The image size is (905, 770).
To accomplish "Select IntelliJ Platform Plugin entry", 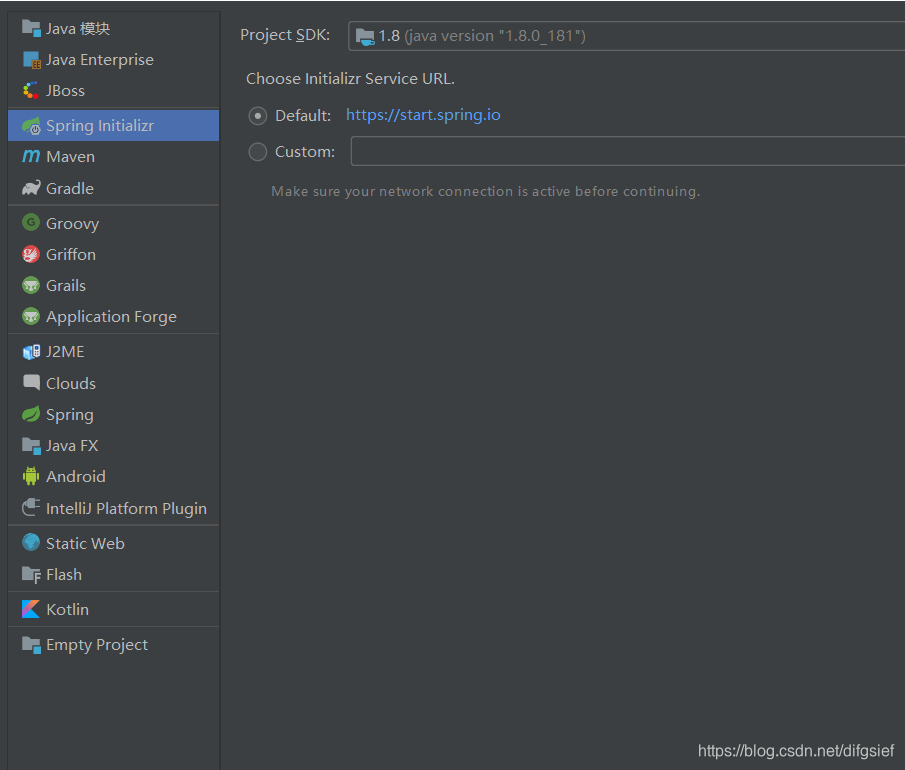I will pyautogui.click(x=114, y=508).
